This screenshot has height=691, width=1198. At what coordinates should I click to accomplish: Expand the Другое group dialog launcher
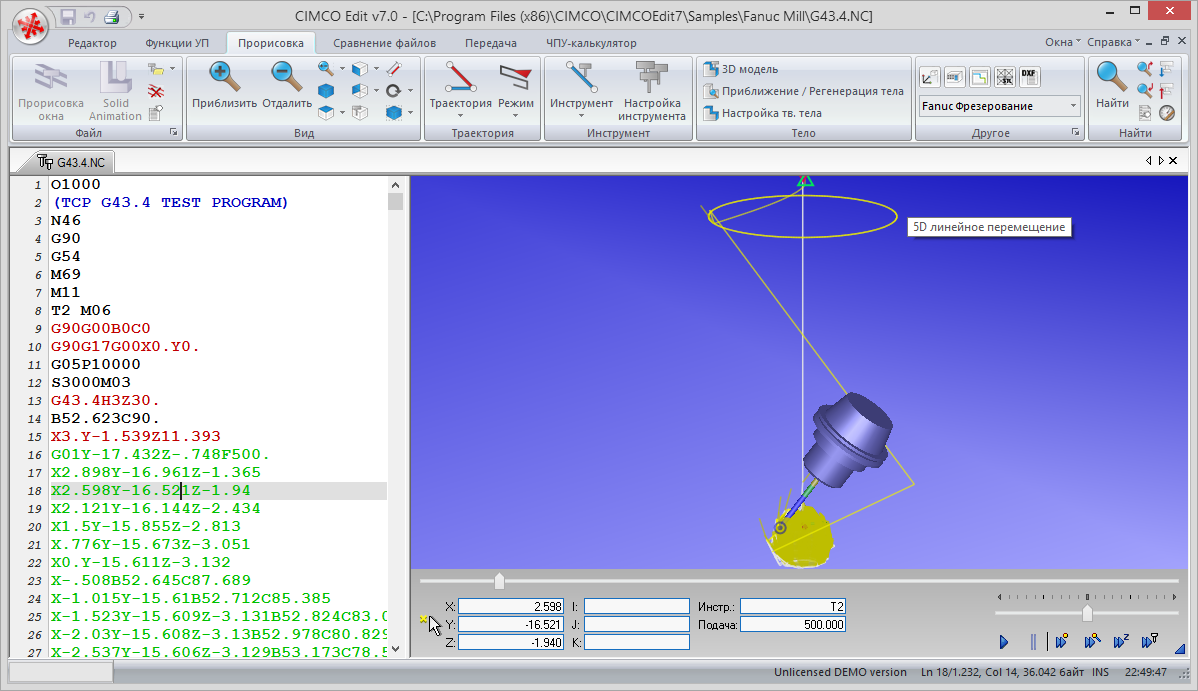1075,132
